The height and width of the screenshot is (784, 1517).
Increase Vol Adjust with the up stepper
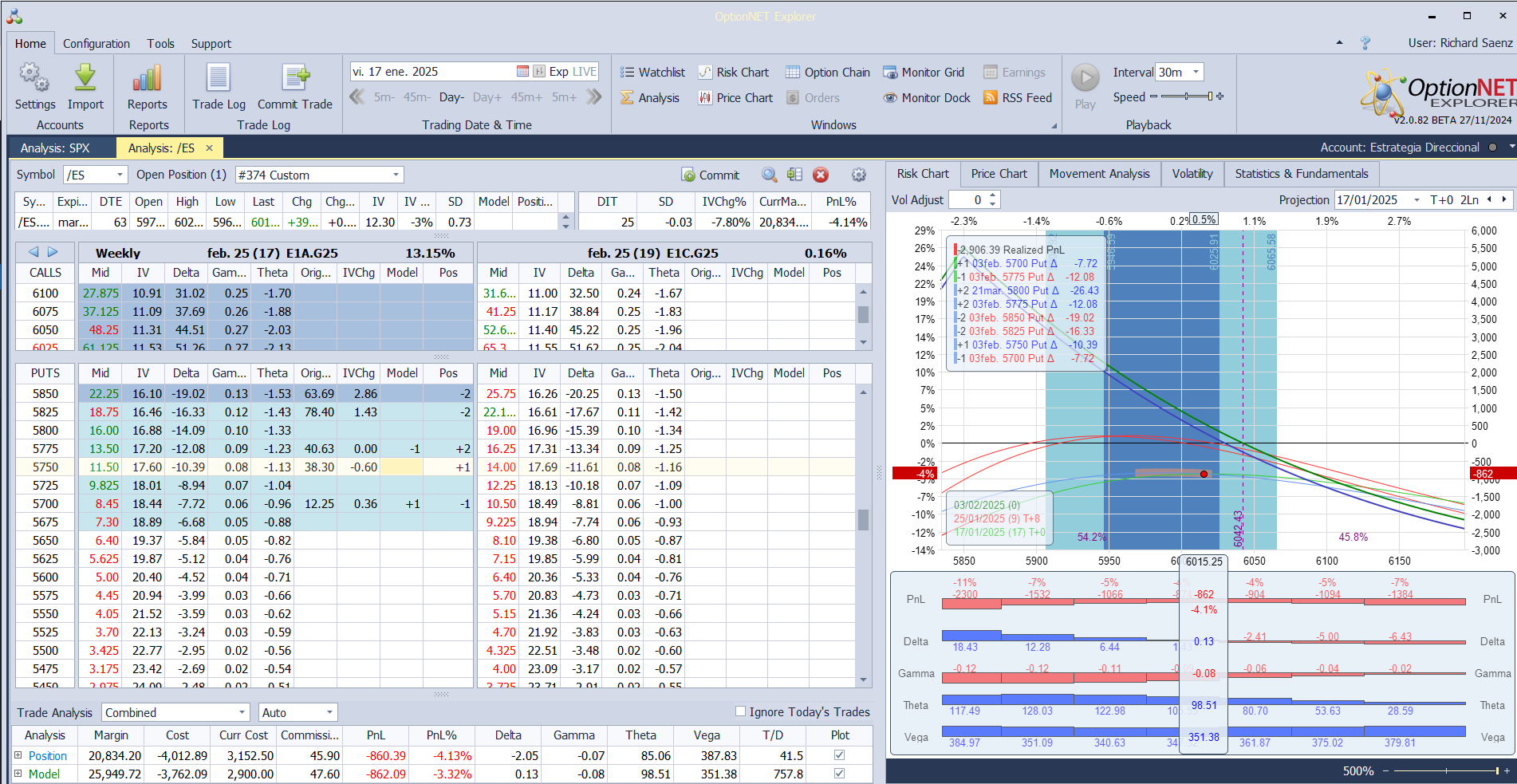(992, 195)
